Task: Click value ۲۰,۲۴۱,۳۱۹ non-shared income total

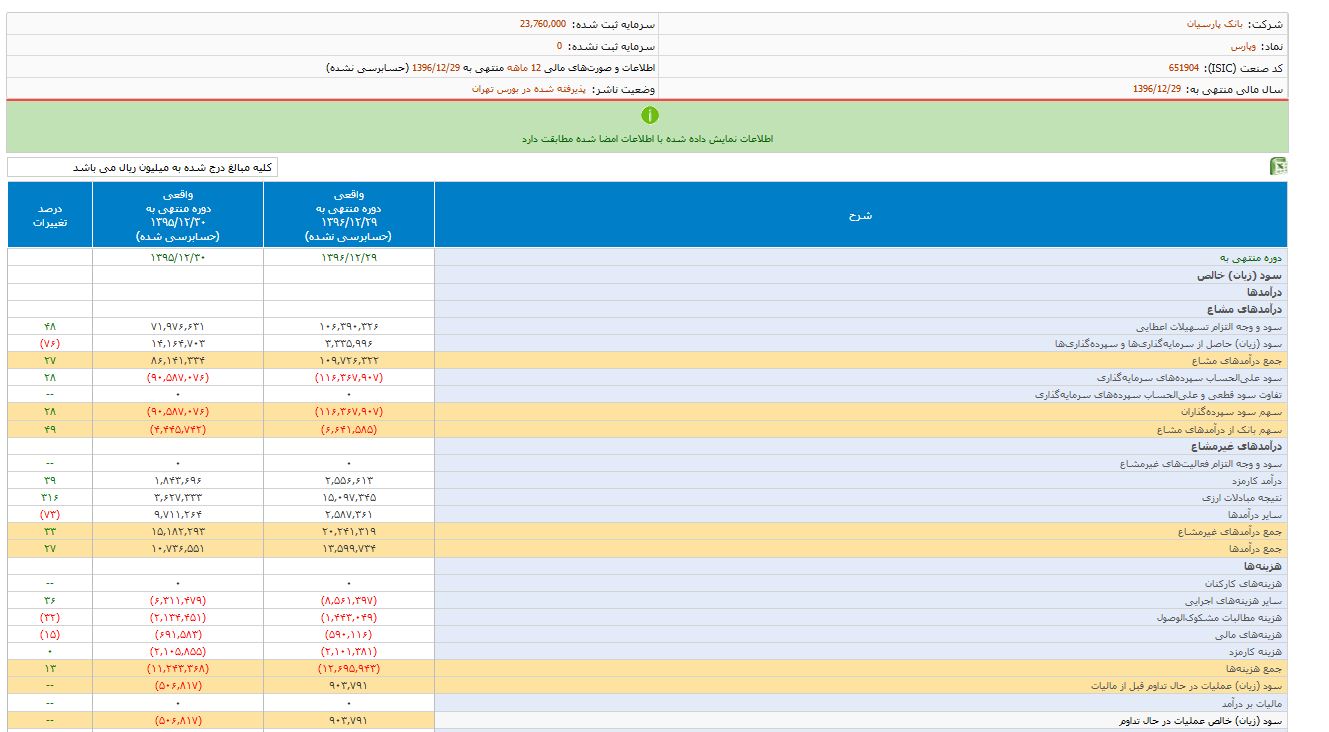Action: coord(349,532)
